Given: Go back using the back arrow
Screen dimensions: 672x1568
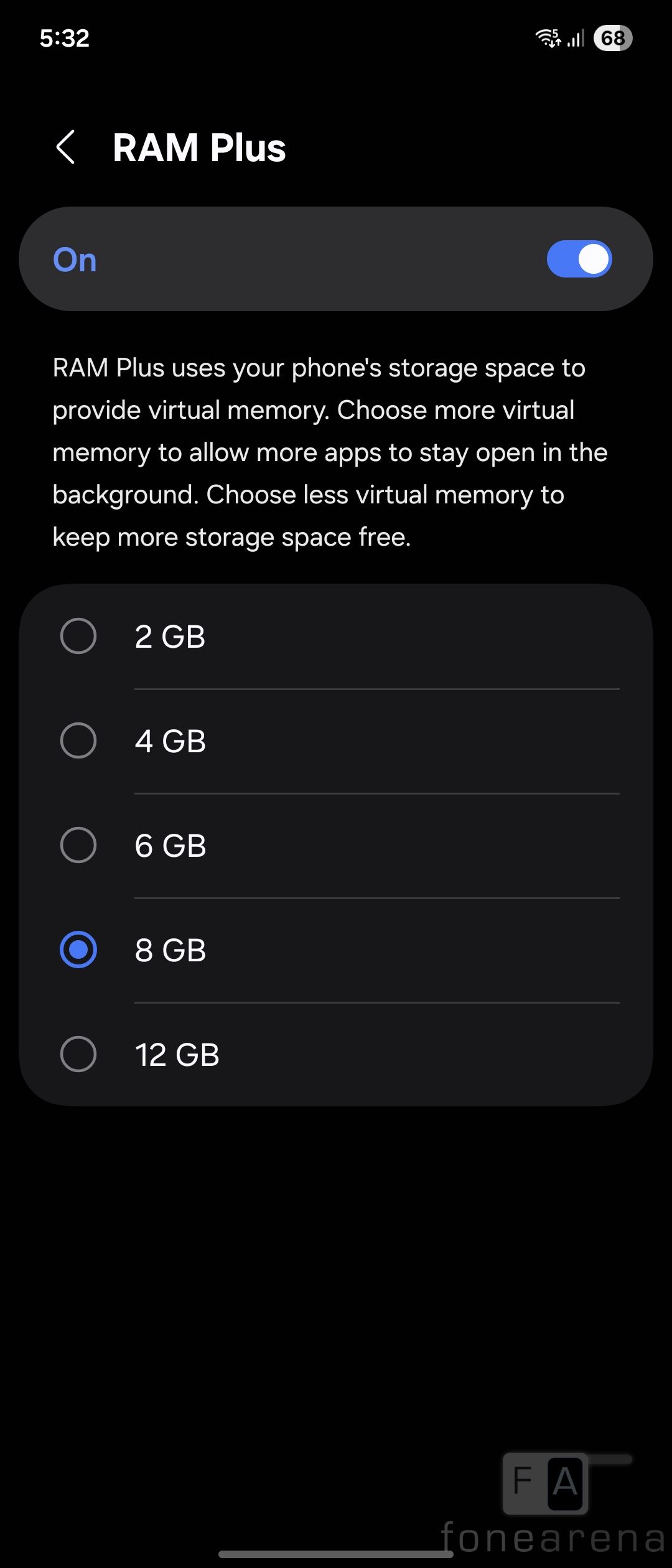Looking at the screenshot, I should [66, 147].
